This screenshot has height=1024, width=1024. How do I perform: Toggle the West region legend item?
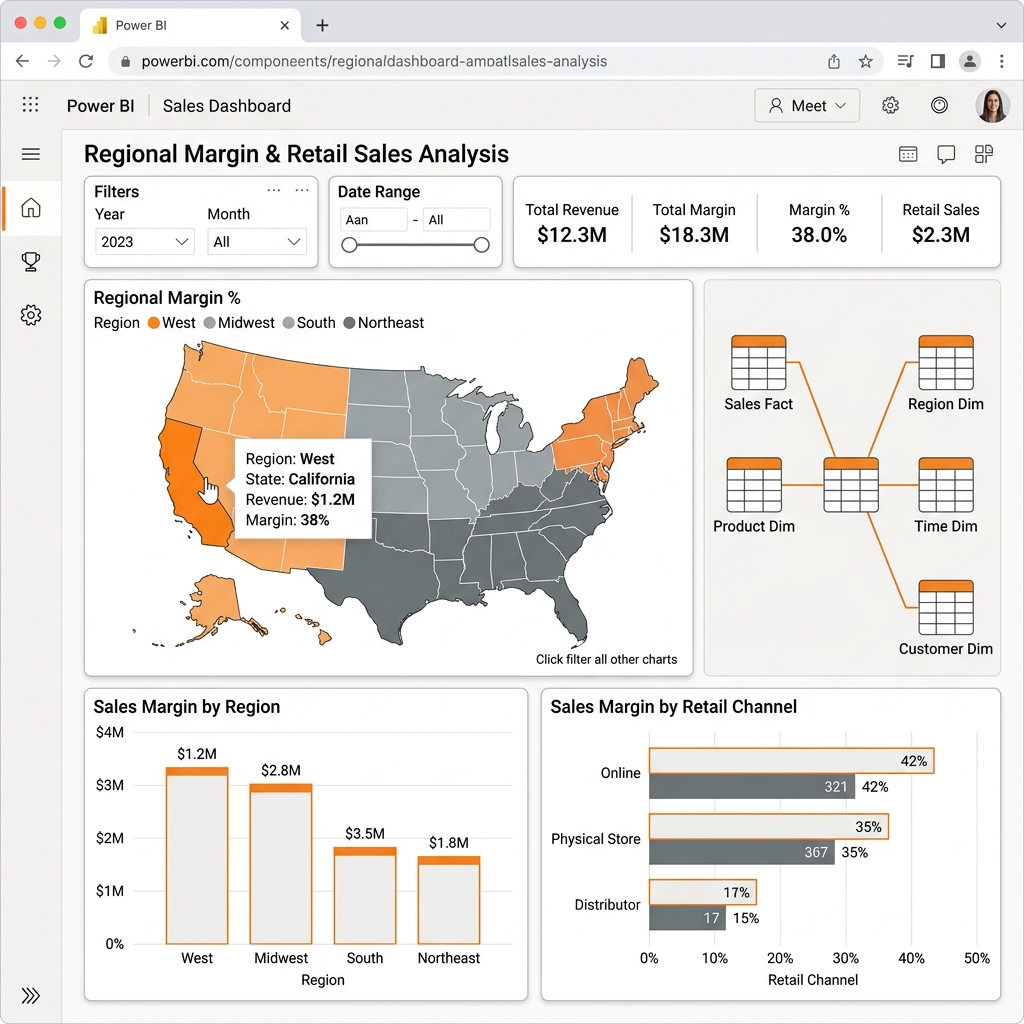tap(171, 323)
